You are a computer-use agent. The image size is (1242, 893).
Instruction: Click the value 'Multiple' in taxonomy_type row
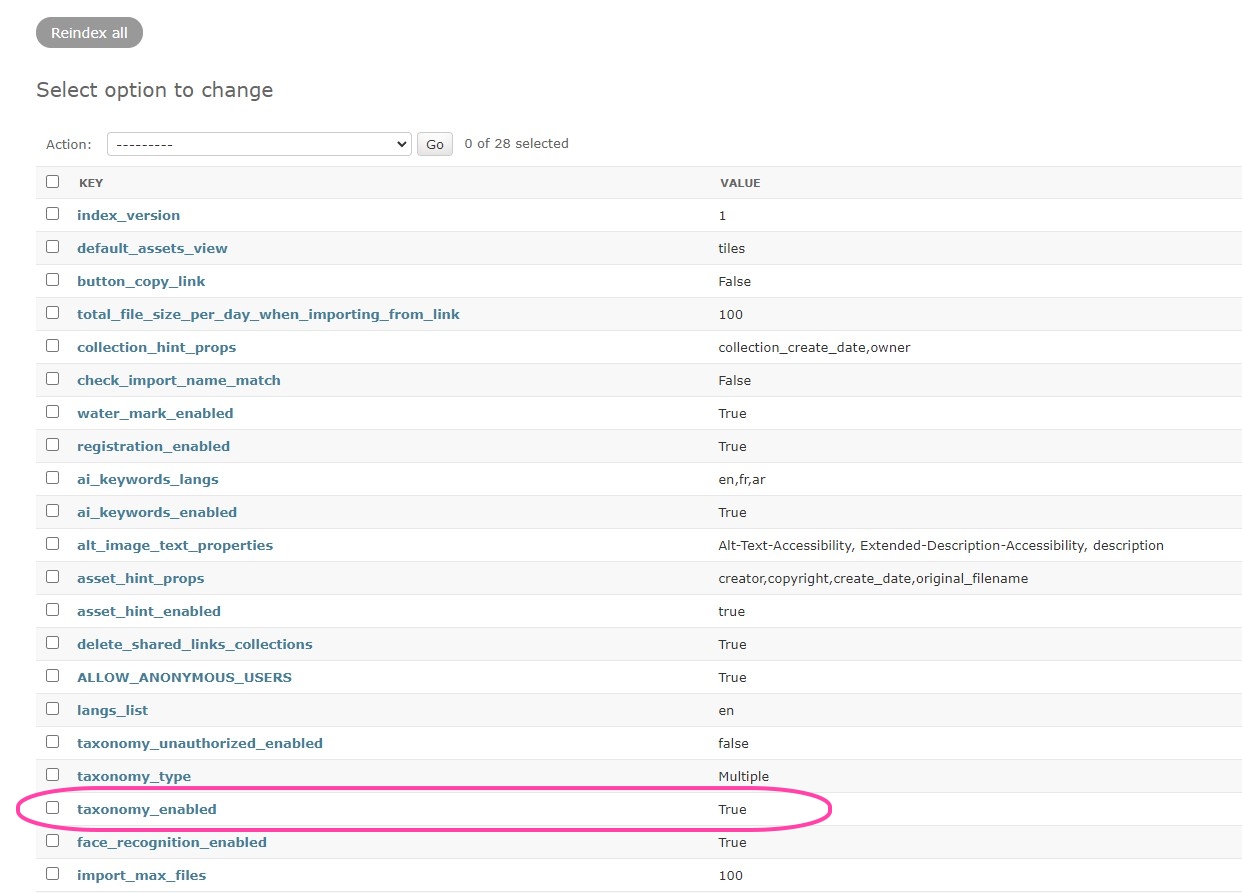(743, 776)
